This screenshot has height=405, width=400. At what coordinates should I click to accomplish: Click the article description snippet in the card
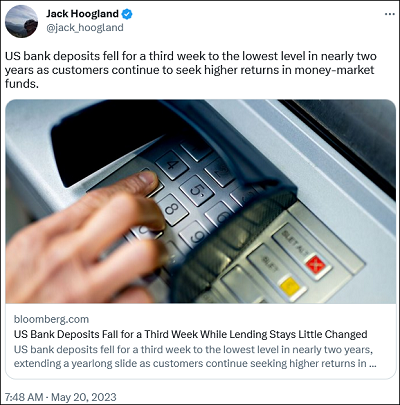click(x=195, y=356)
